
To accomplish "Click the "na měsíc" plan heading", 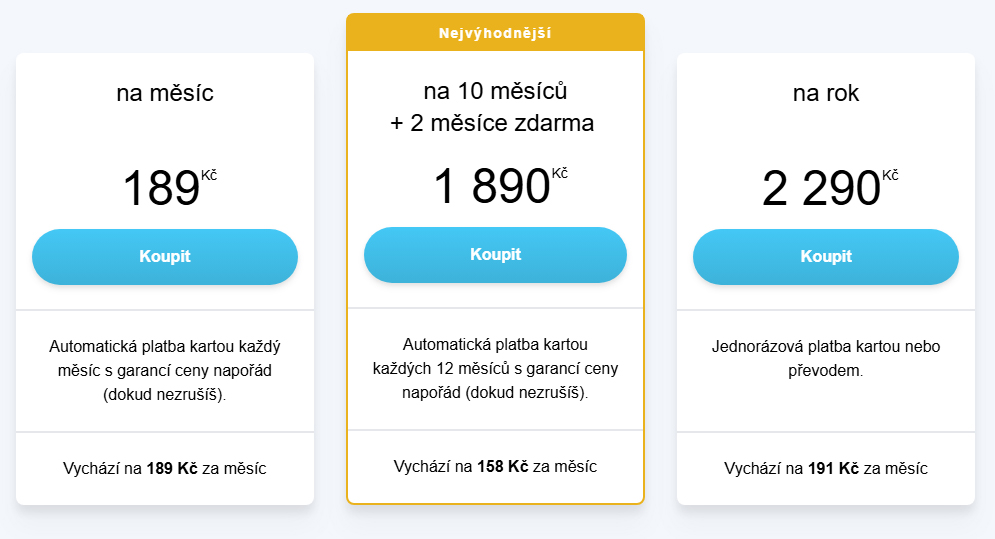I will coord(165,94).
